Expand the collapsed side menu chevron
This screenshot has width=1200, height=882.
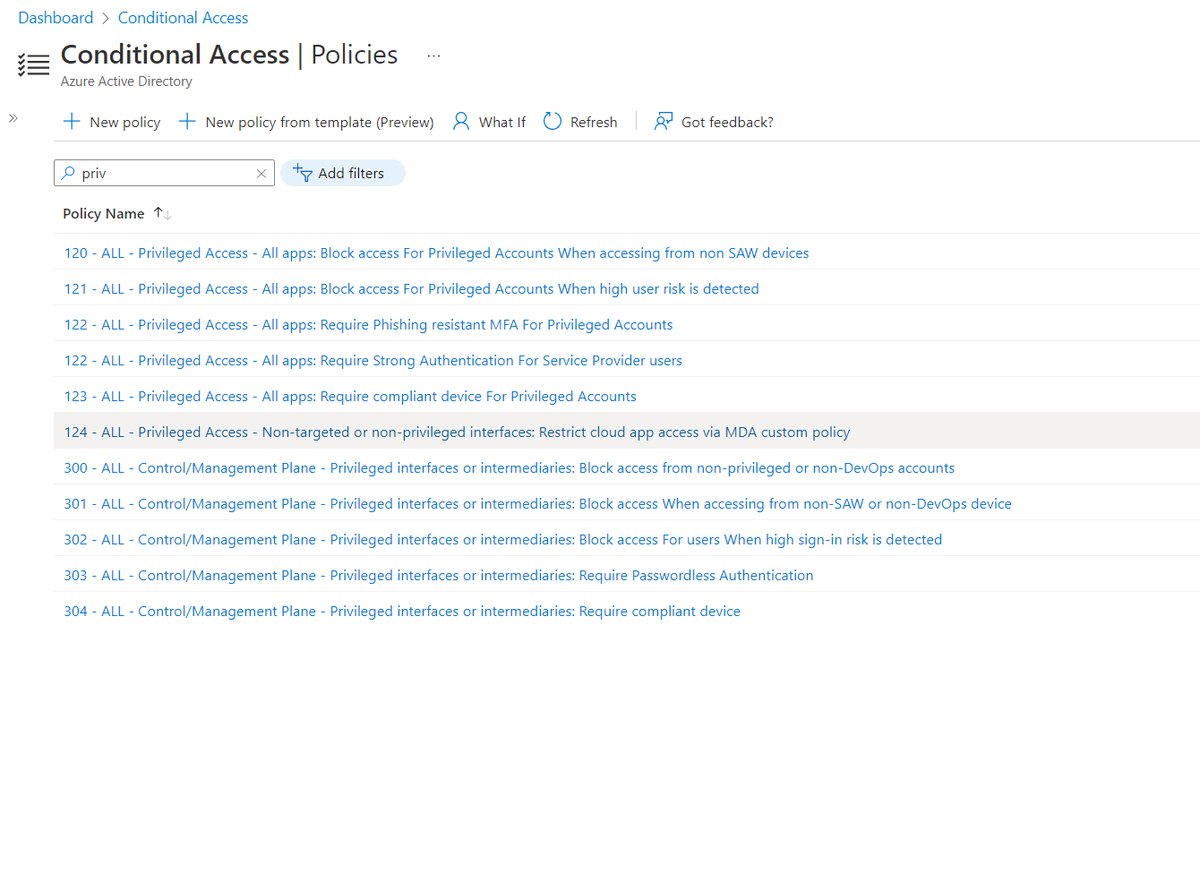pyautogui.click(x=13, y=118)
